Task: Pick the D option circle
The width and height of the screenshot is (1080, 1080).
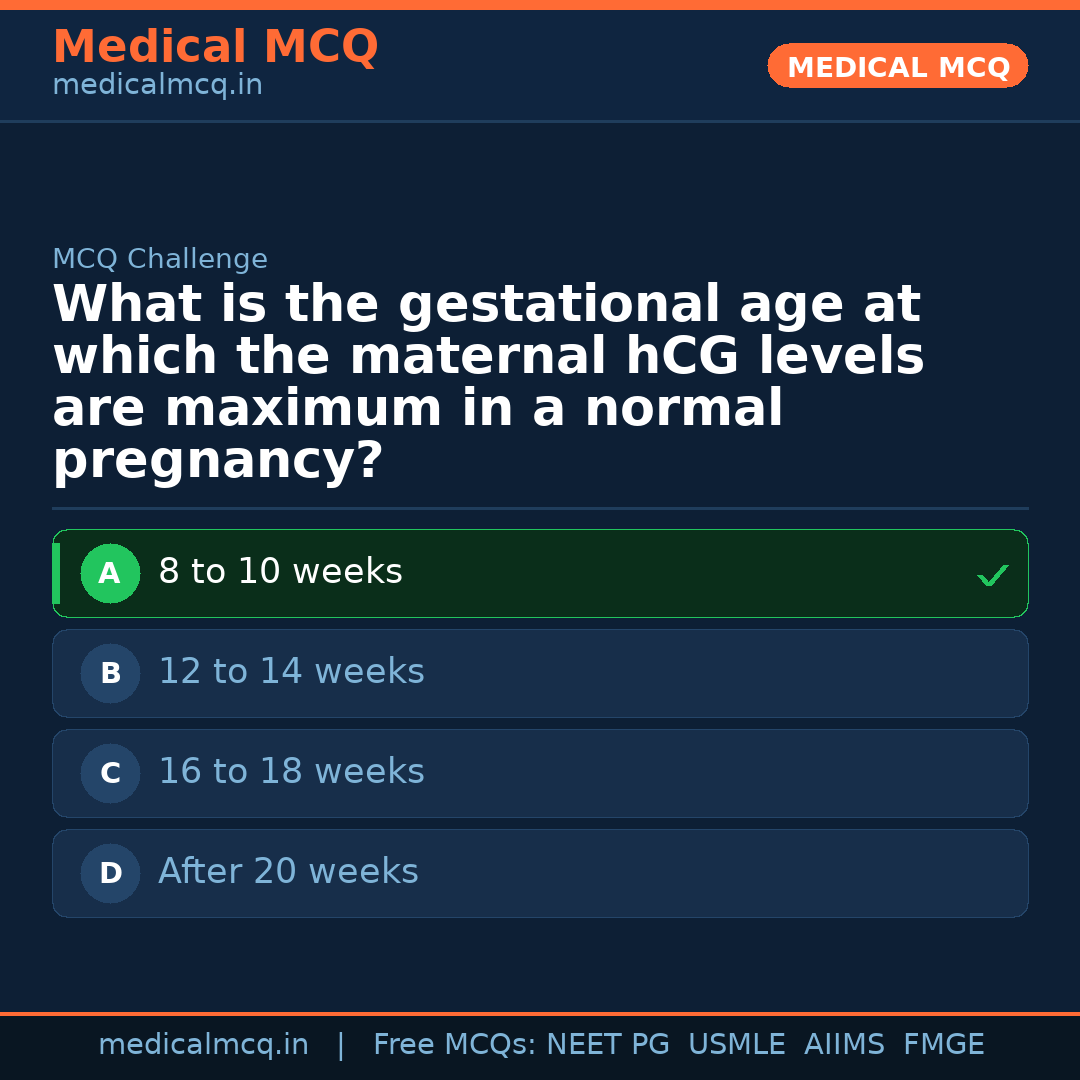Action: tap(110, 874)
